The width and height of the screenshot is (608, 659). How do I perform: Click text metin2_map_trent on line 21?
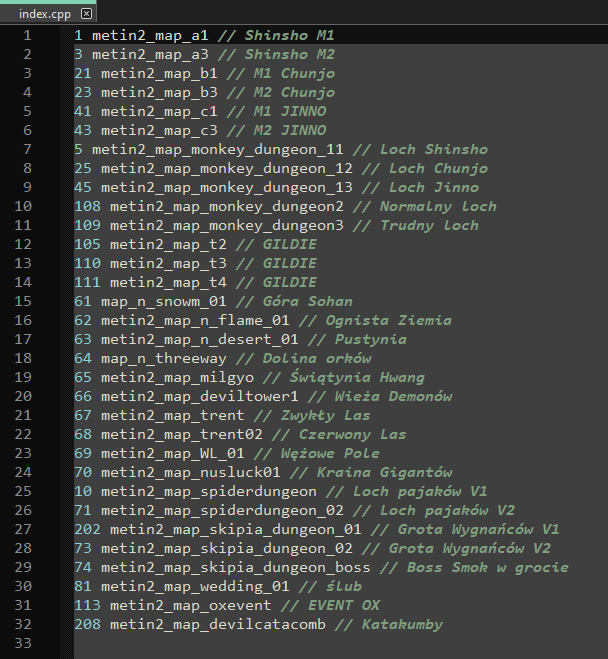[173, 416]
